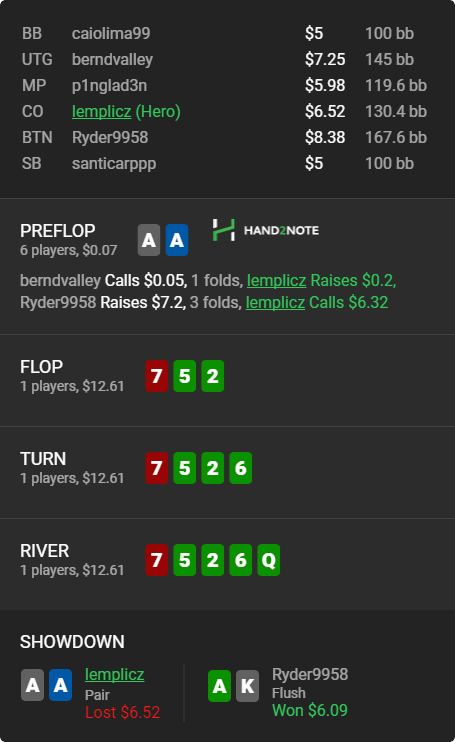455x742 pixels.
Task: Click the gray Ace card in preflop
Action: [149, 240]
